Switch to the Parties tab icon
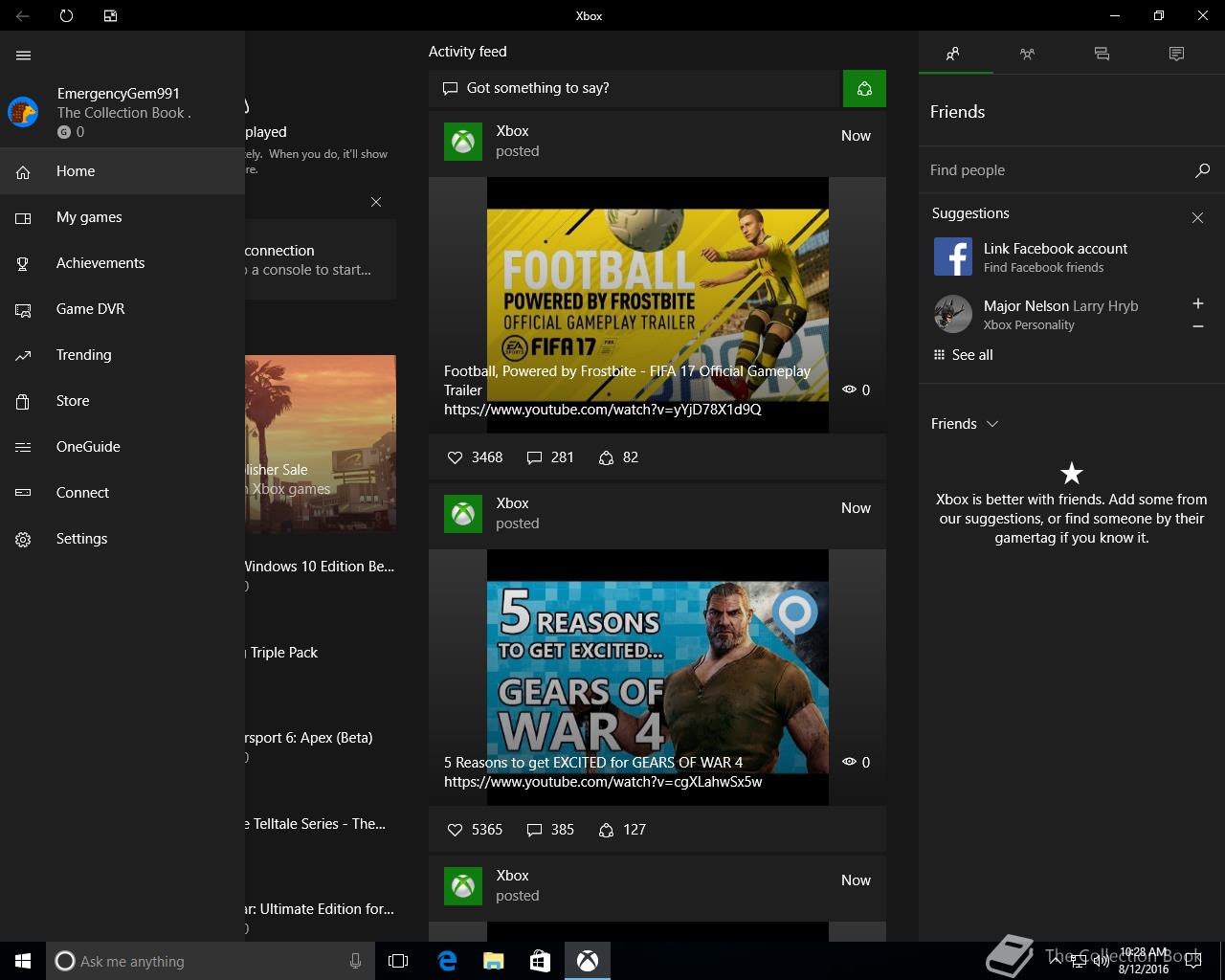The image size is (1225, 980). [x=1027, y=54]
